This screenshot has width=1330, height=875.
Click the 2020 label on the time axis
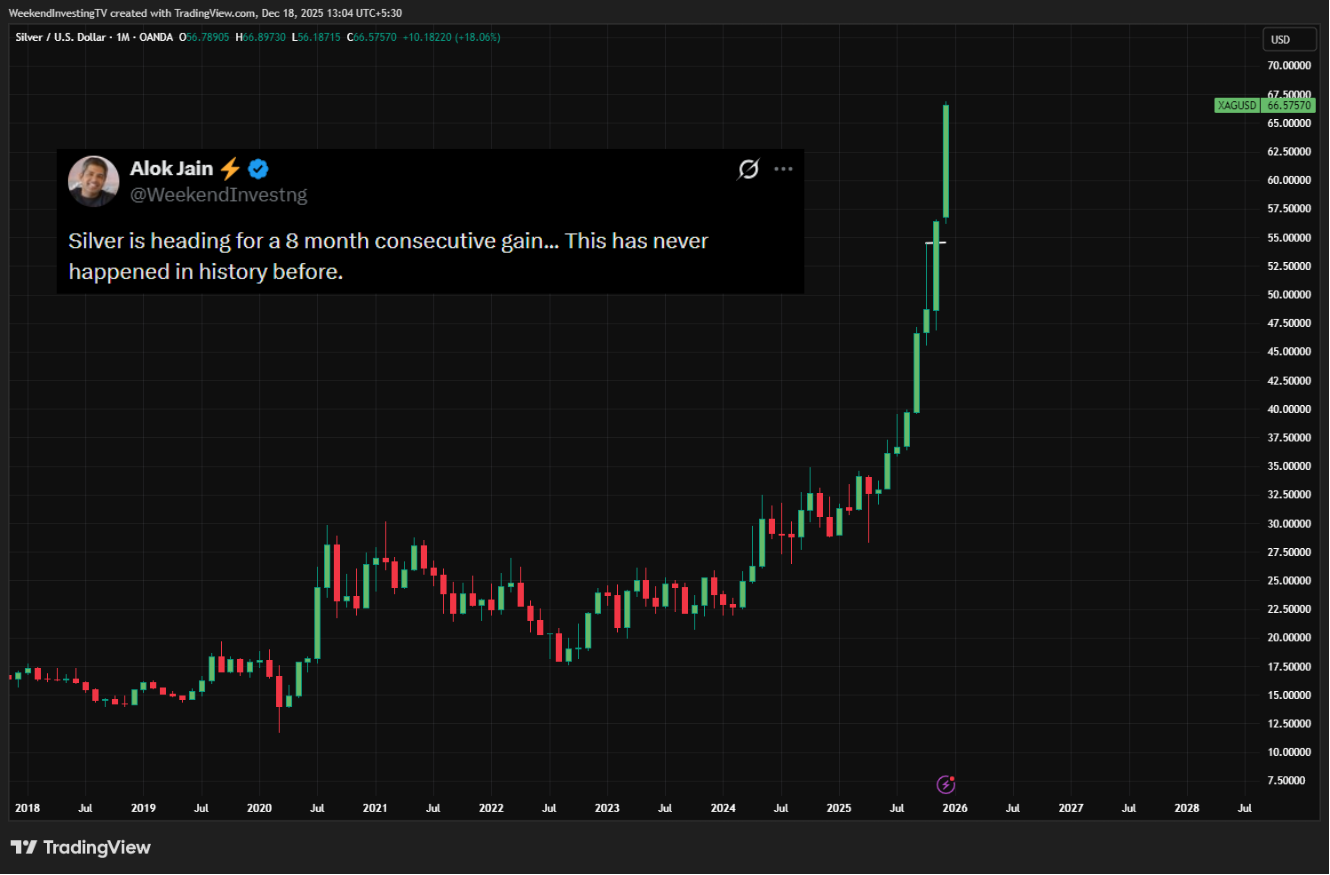coord(259,807)
